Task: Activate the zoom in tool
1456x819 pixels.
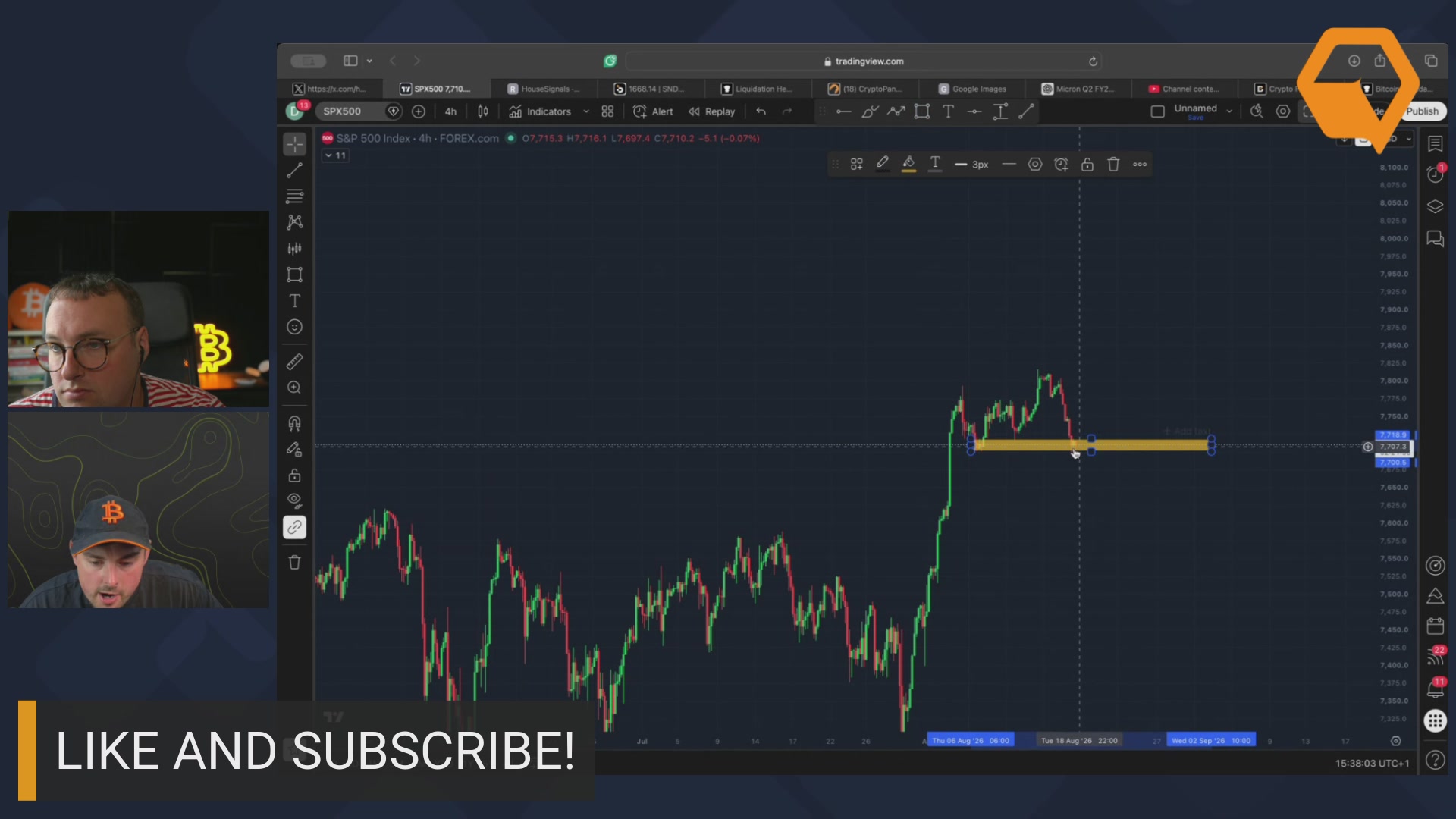Action: [x=294, y=388]
